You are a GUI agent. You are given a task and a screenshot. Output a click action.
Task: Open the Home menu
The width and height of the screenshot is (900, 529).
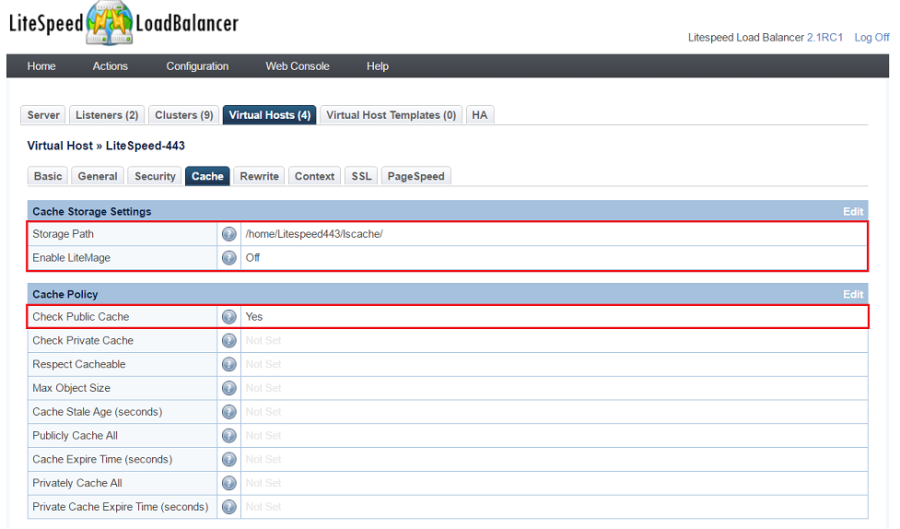point(41,66)
